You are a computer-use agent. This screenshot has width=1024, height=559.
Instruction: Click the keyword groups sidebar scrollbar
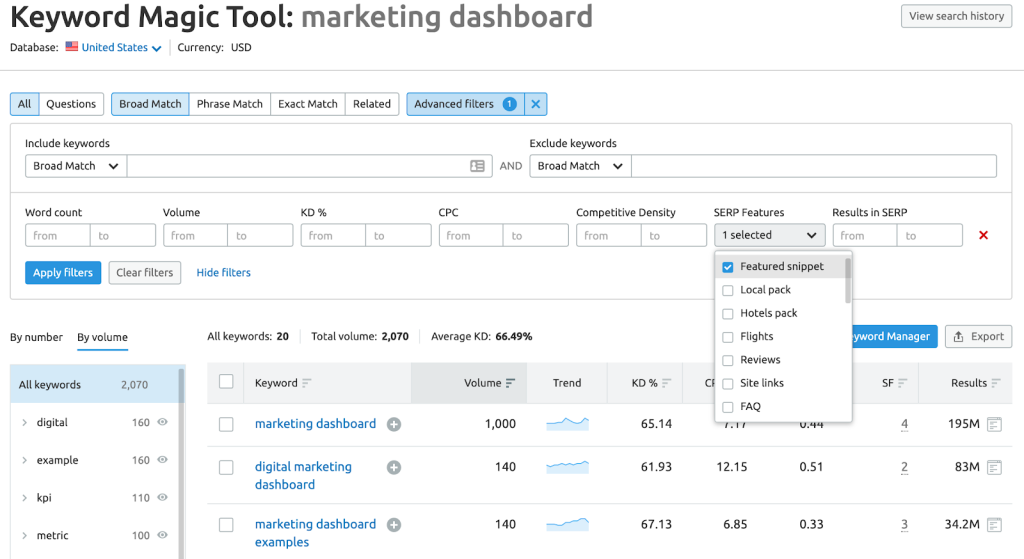coord(181,464)
